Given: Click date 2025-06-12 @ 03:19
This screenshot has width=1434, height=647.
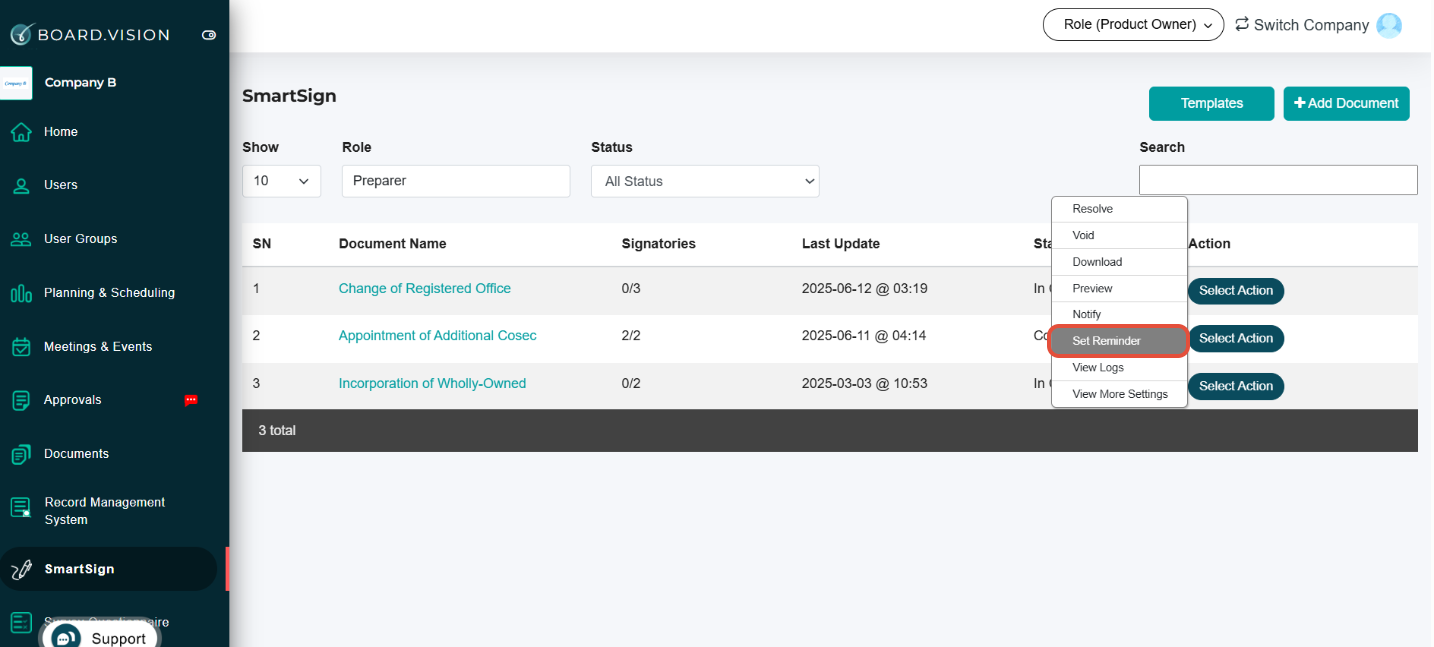Looking at the screenshot, I should click(x=865, y=288).
